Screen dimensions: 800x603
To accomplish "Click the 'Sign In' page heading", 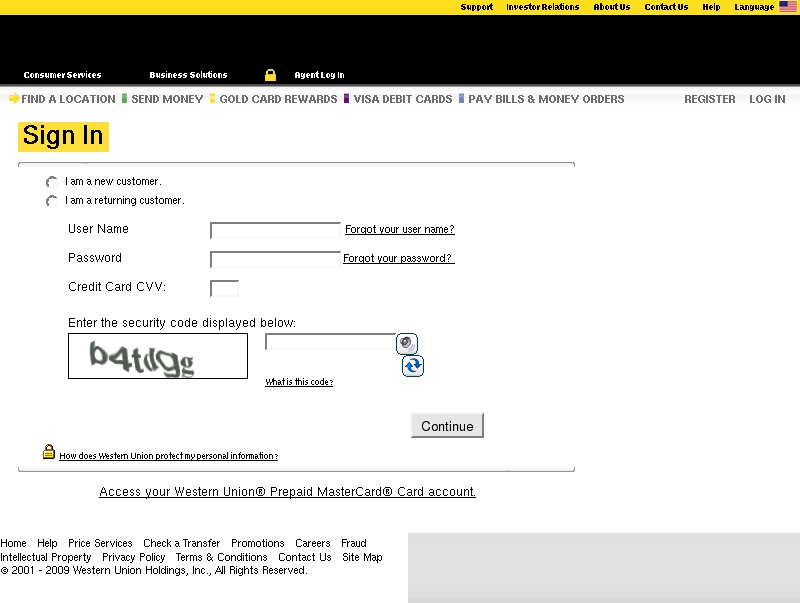I will (63, 136).
